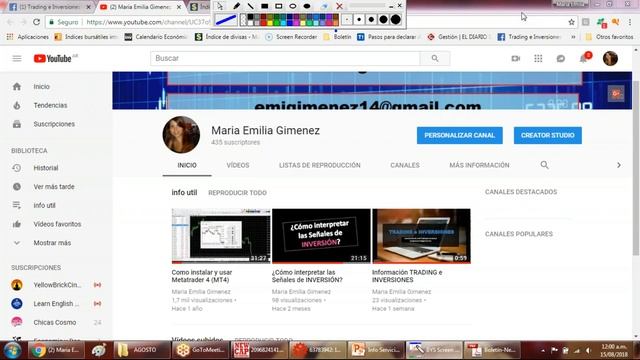
Task: Open Learn English subscription channel
Action: [x=56, y=304]
